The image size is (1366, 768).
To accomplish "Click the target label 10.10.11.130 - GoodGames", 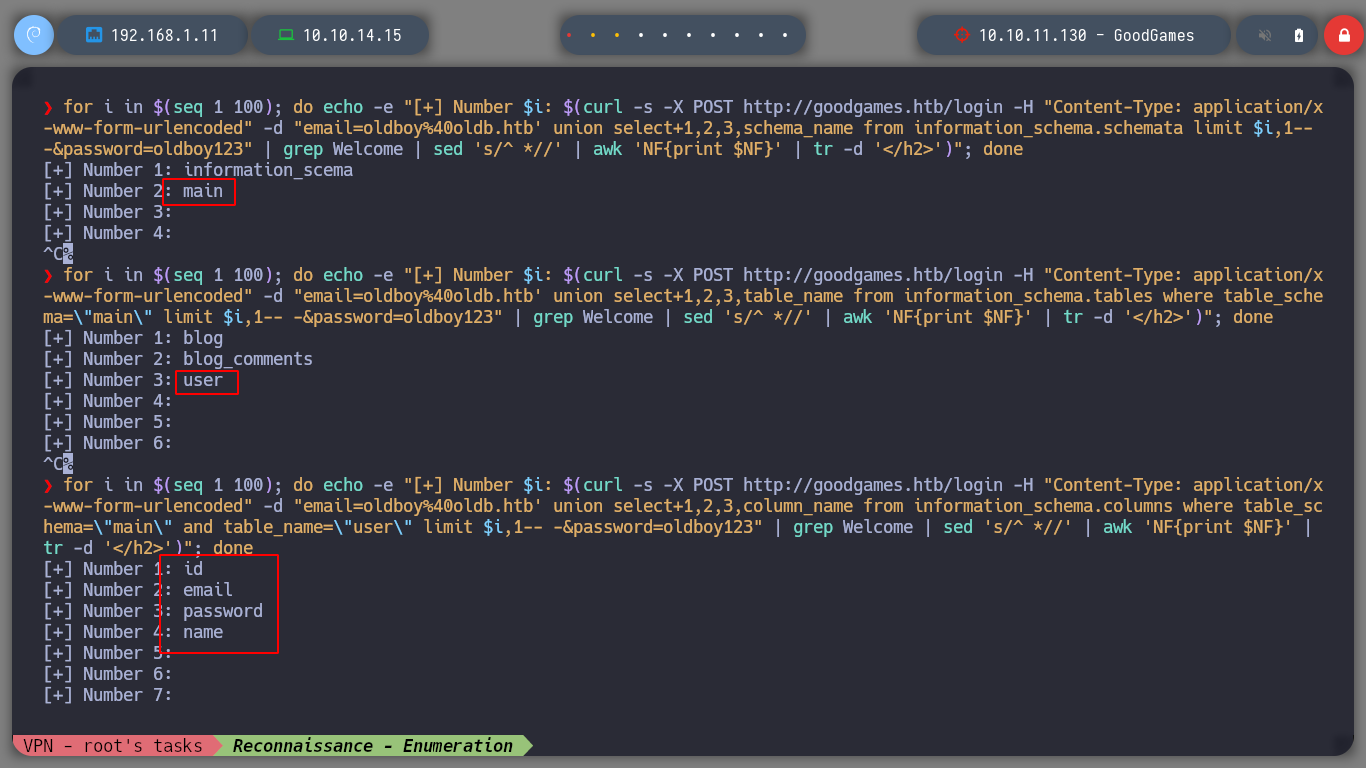I will tap(1086, 35).
